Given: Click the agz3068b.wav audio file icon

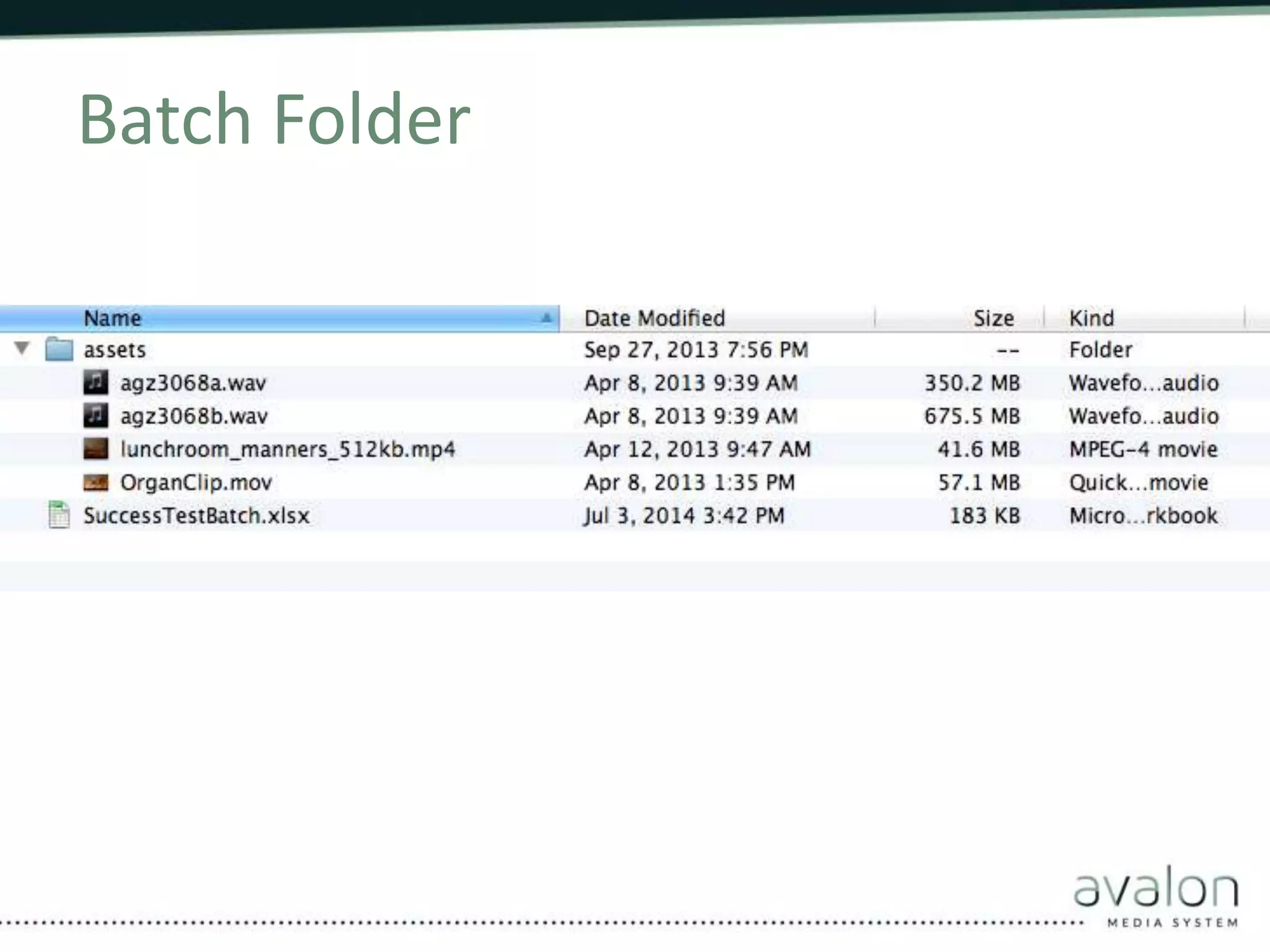Looking at the screenshot, I should point(95,415).
